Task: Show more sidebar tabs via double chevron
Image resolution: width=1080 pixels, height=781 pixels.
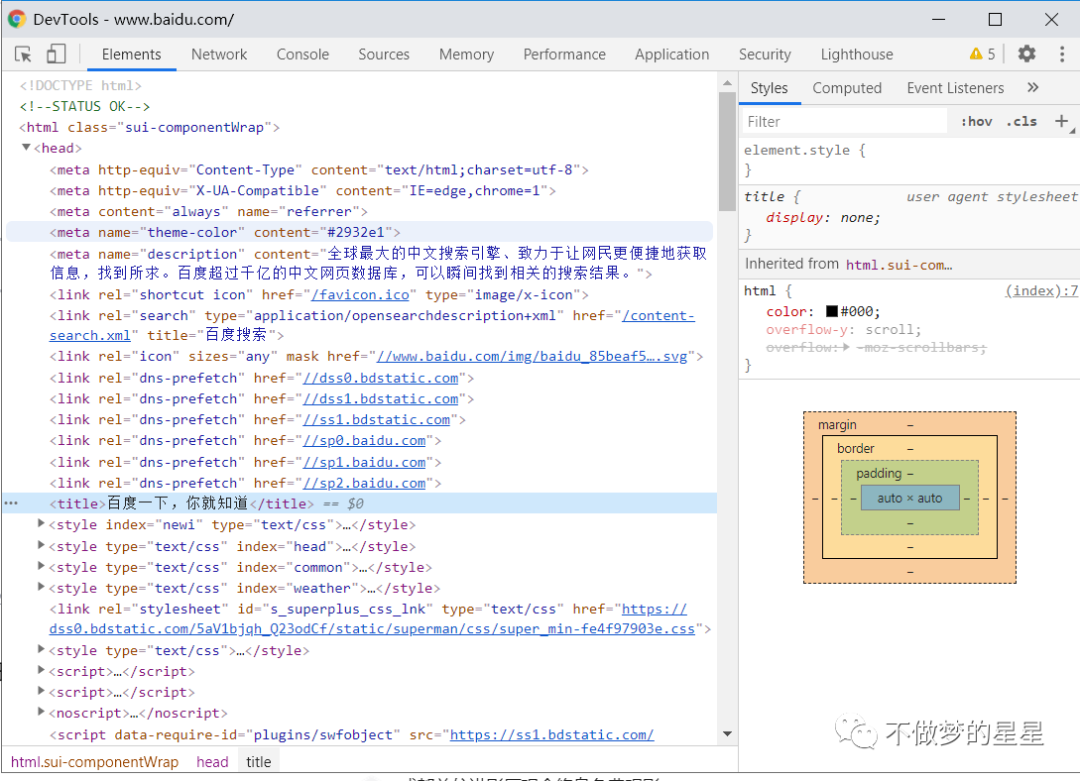Action: click(x=1032, y=87)
